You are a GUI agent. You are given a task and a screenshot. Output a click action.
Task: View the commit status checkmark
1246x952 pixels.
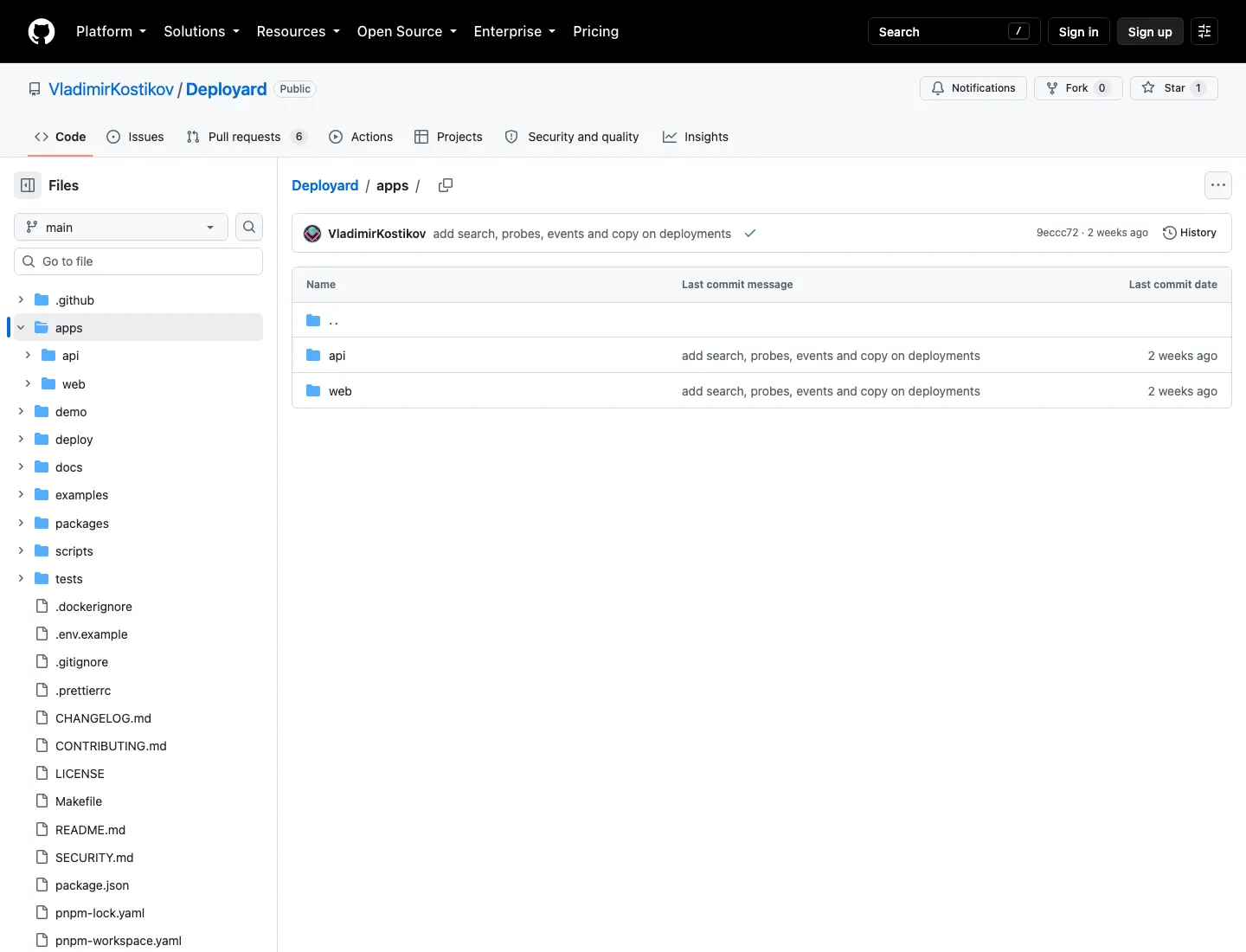coord(750,234)
